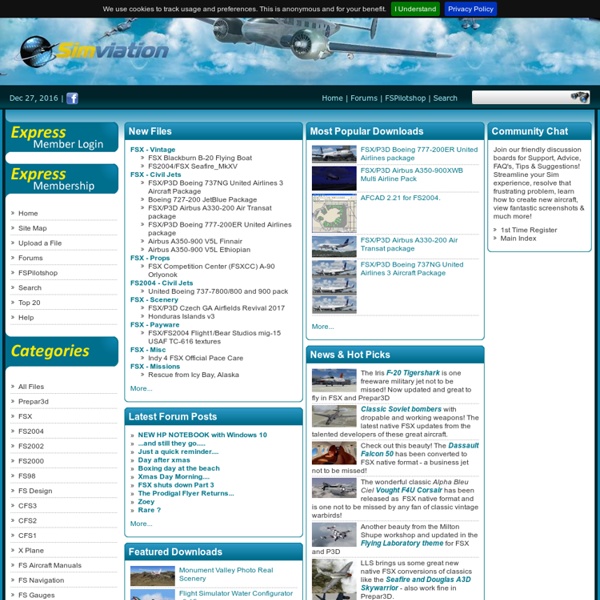
Task: Open Top 20 in the sidebar
Action: [x=29, y=303]
